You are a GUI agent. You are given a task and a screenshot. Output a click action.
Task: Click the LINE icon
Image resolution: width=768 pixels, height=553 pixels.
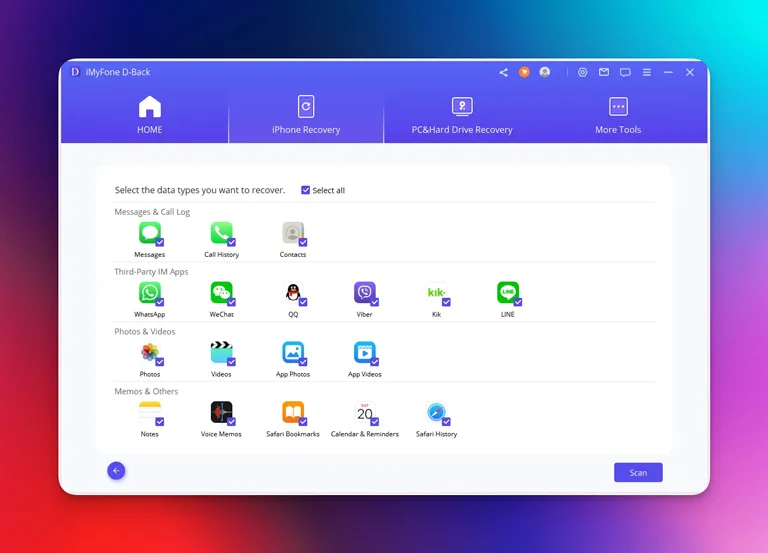[508, 292]
